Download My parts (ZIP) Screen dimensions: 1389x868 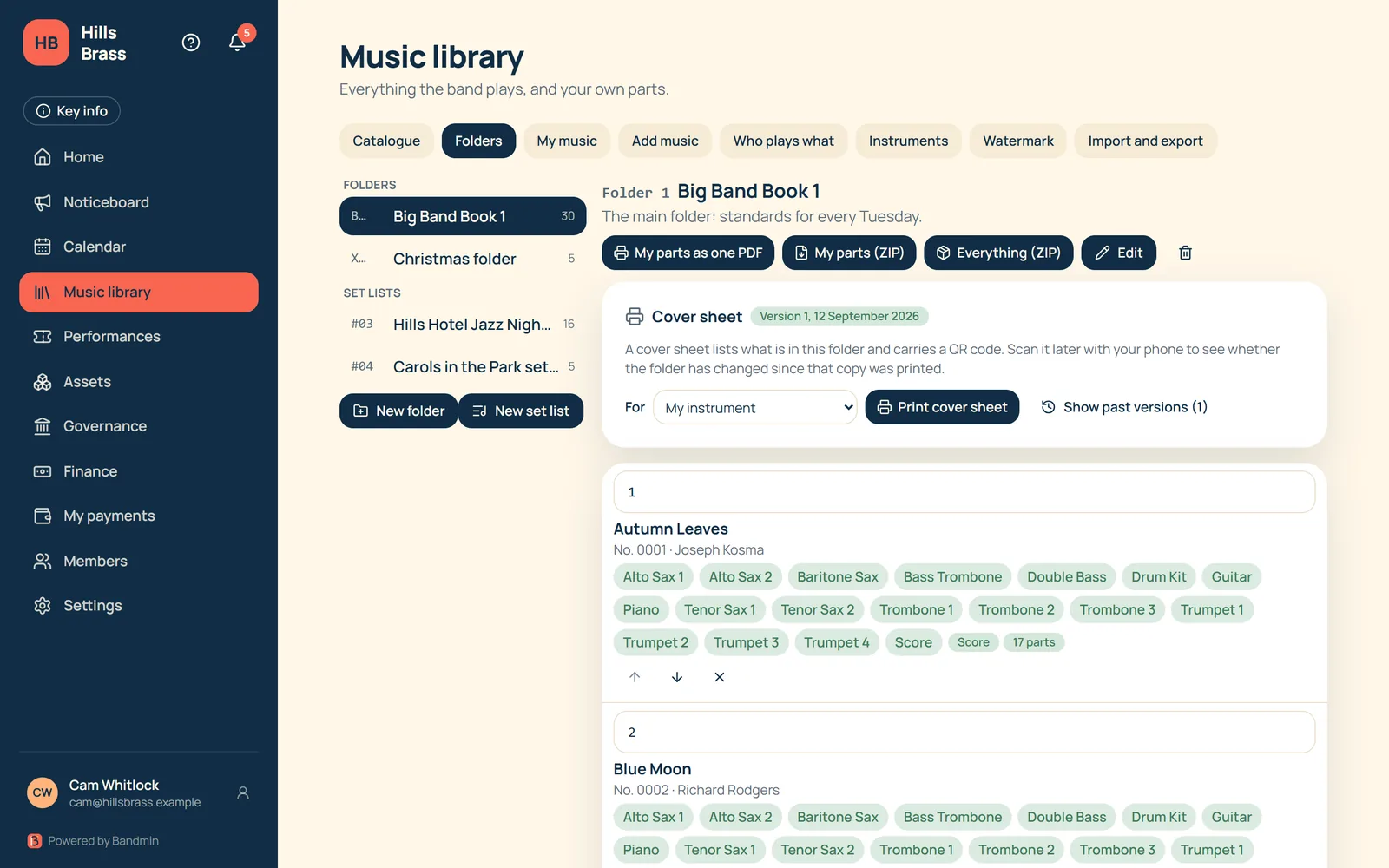[849, 253]
